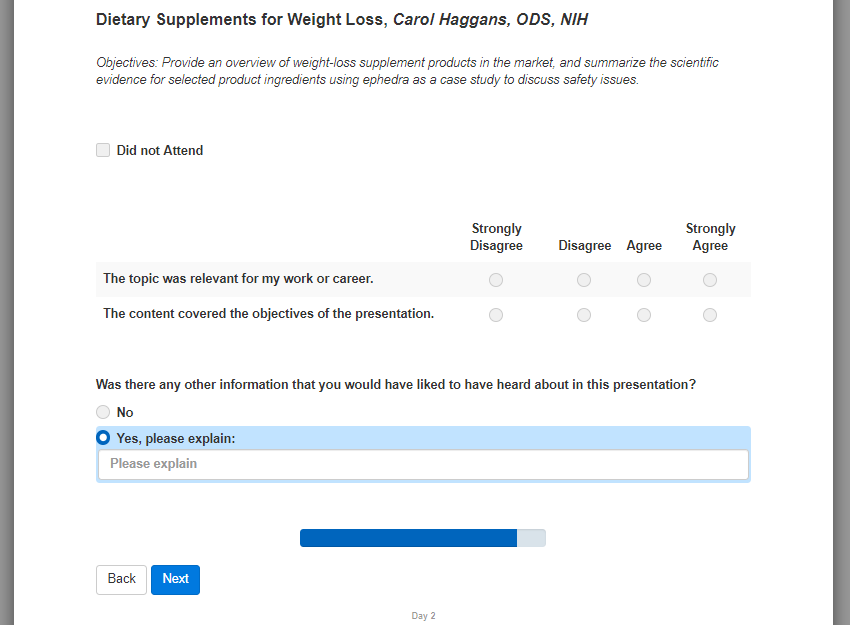Focus the Please explain text field
The image size is (850, 625).
(423, 464)
